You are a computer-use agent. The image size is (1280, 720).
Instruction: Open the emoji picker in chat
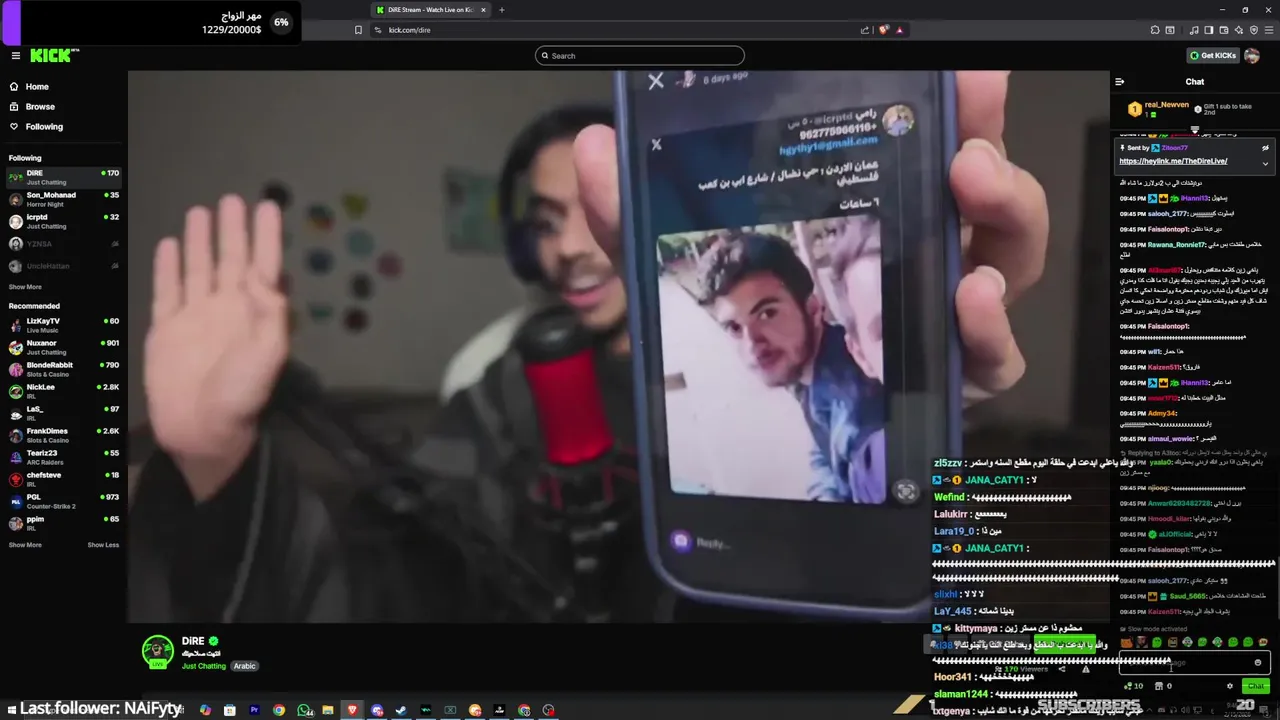click(x=1258, y=662)
